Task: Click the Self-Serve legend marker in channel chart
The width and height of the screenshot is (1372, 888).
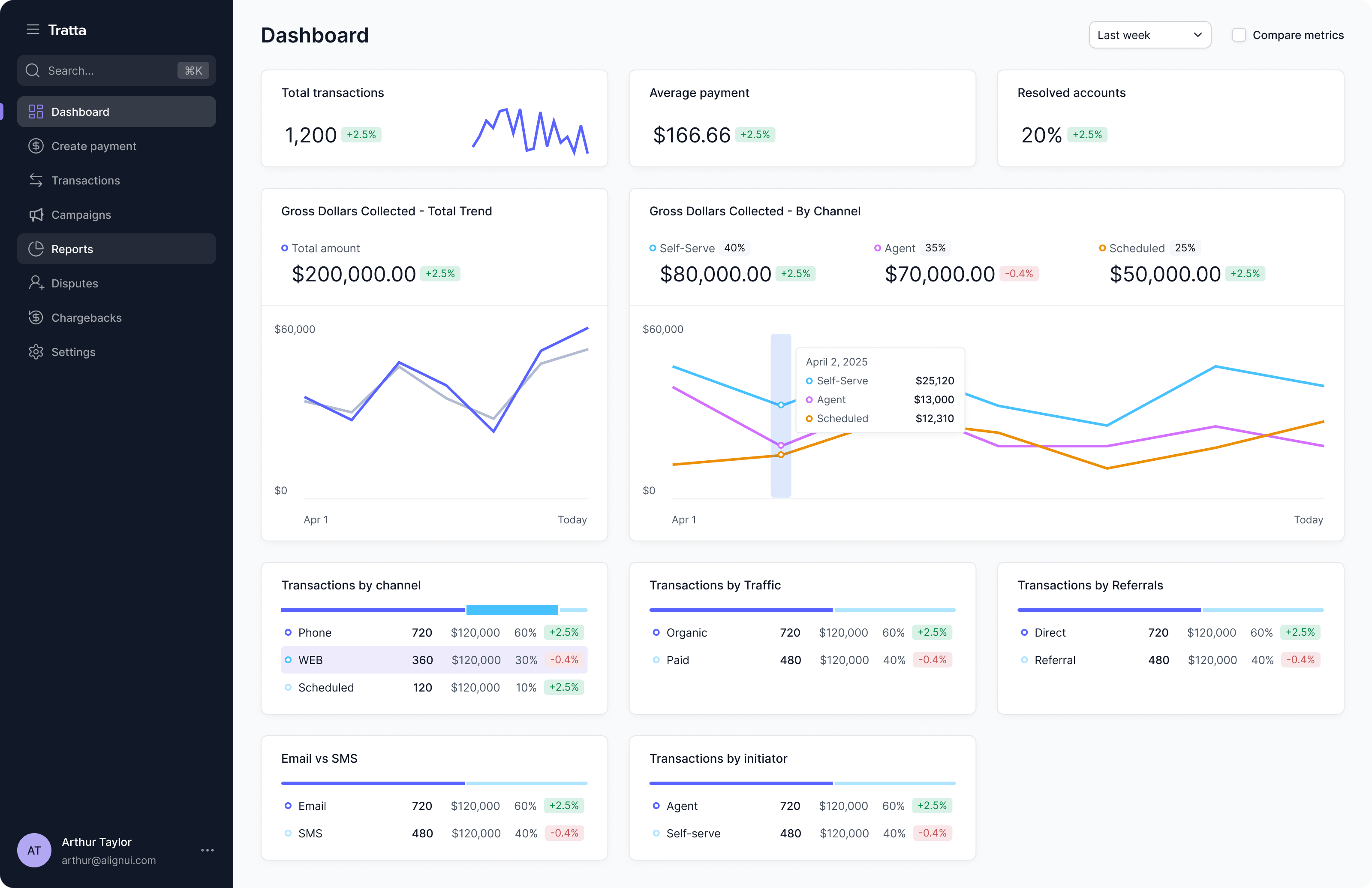Action: 652,248
